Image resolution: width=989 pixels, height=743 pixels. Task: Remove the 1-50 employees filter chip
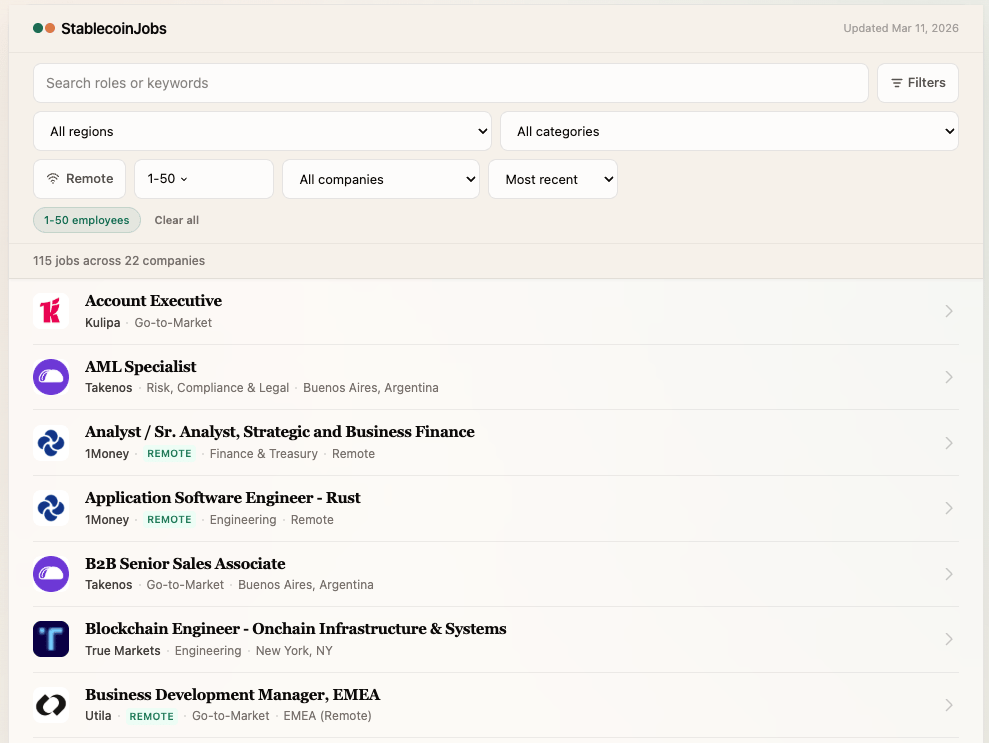pyautogui.click(x=86, y=220)
